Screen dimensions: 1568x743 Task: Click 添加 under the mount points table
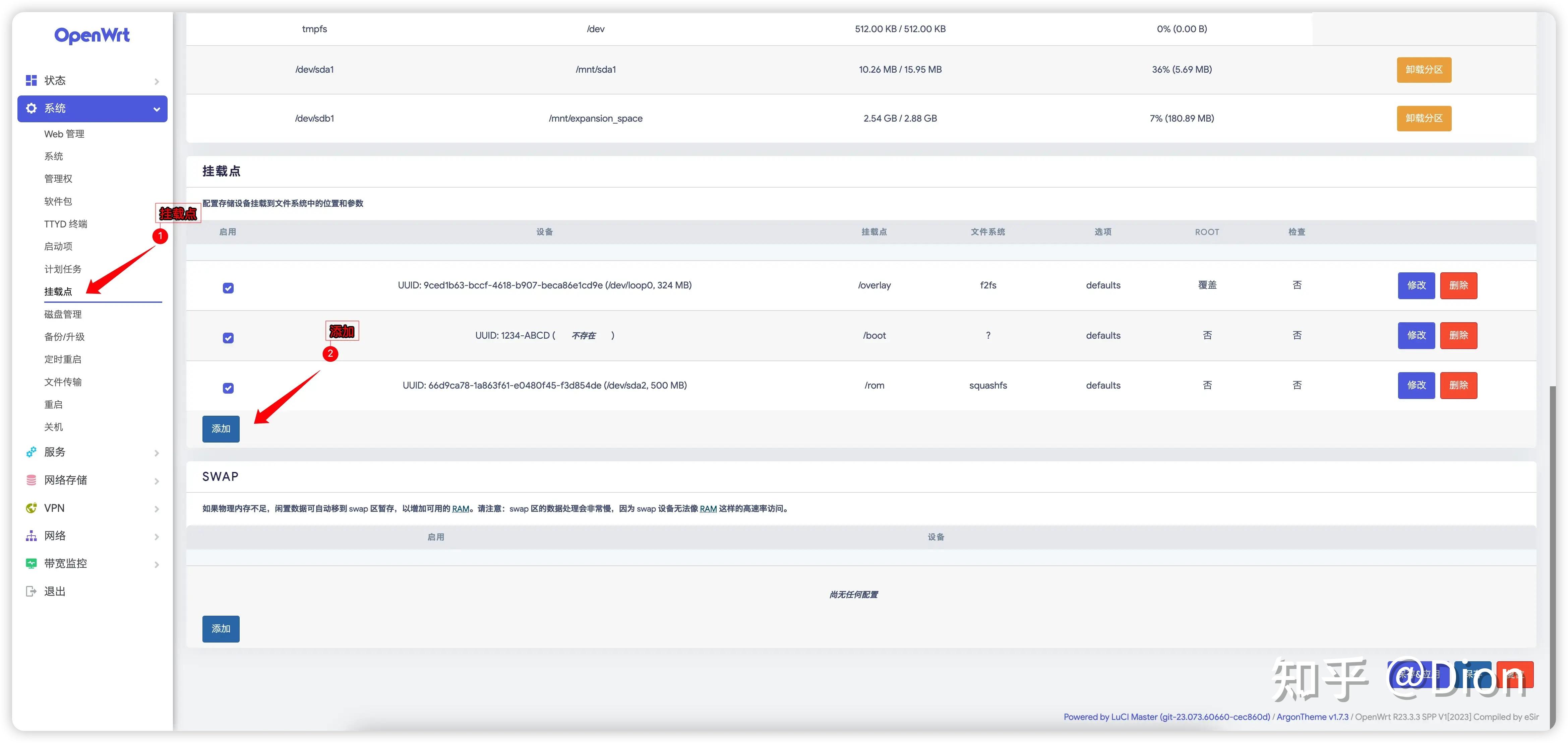click(221, 429)
